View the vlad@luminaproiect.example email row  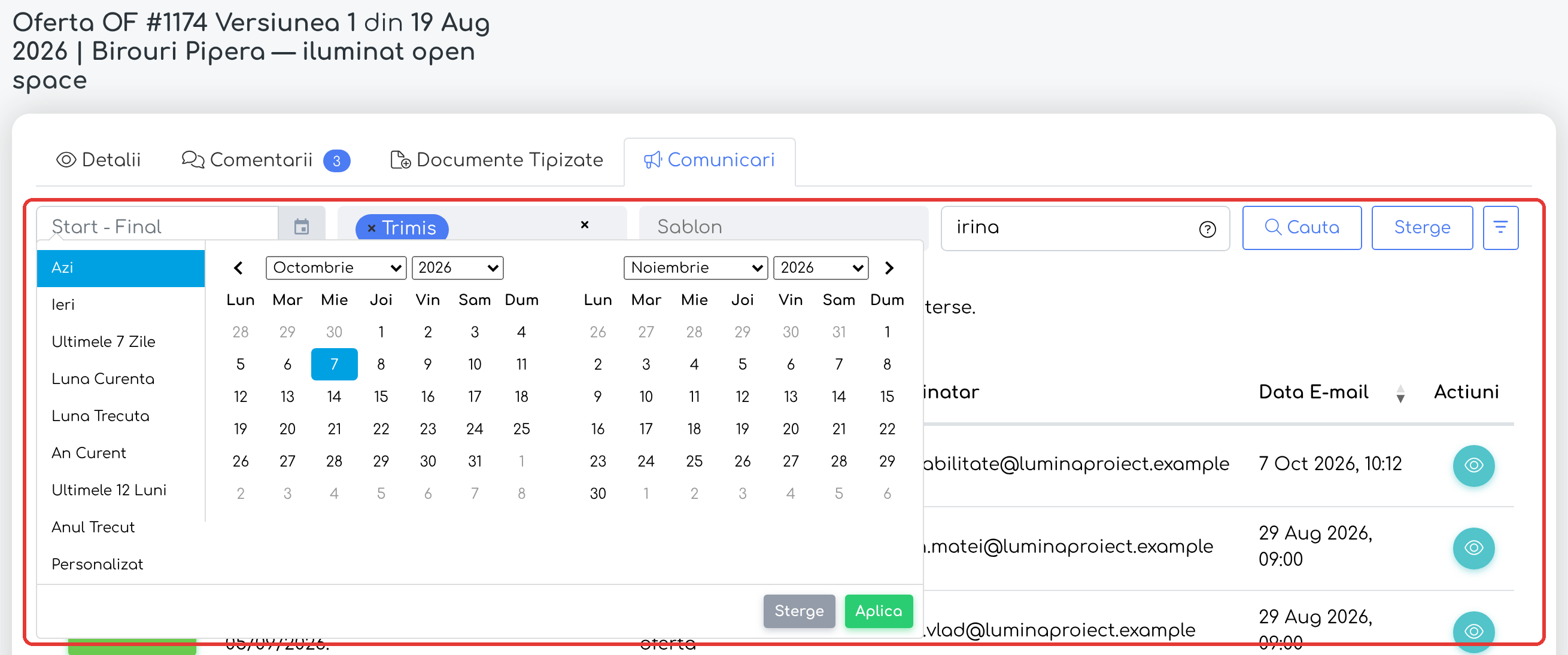(1473, 630)
